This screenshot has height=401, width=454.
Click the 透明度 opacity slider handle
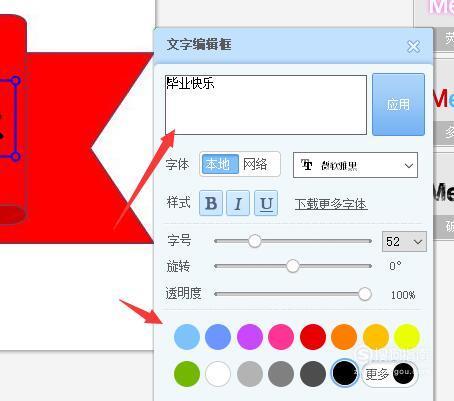click(365, 294)
